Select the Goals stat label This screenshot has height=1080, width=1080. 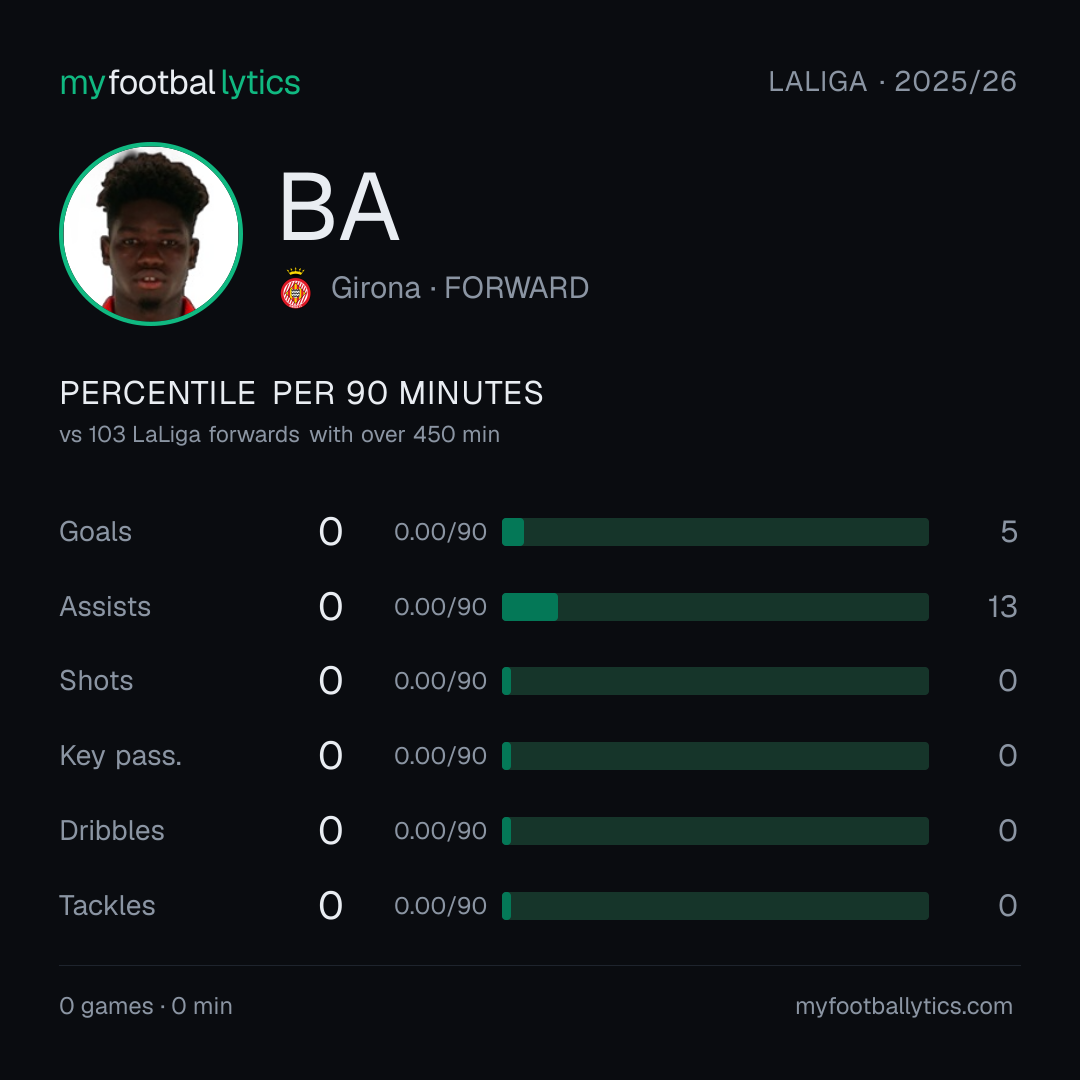(x=95, y=532)
